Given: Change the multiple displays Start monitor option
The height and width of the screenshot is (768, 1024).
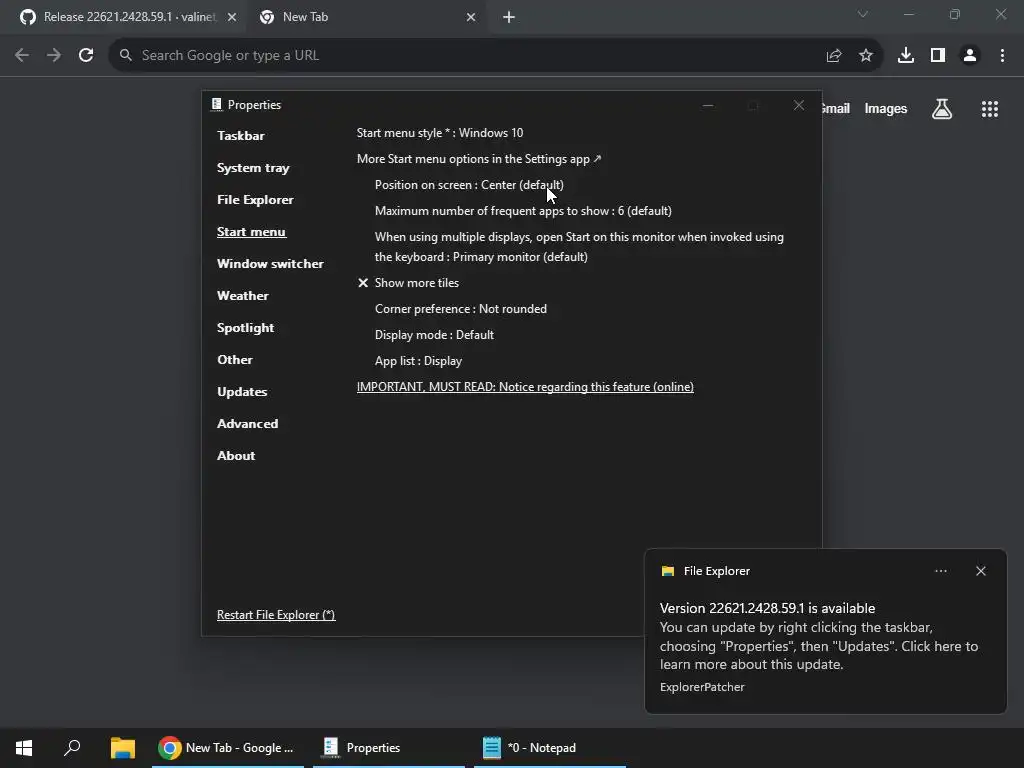Looking at the screenshot, I should point(579,247).
